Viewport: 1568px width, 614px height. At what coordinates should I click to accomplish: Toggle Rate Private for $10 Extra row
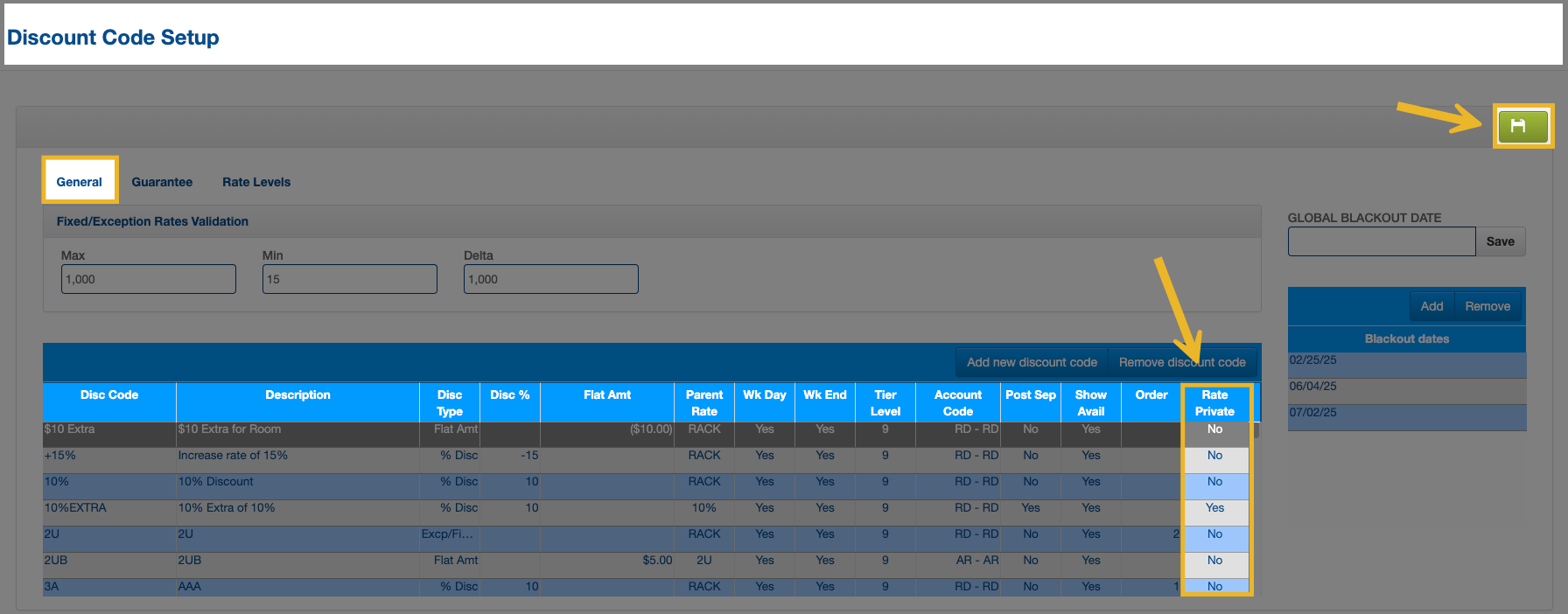coord(1214,429)
